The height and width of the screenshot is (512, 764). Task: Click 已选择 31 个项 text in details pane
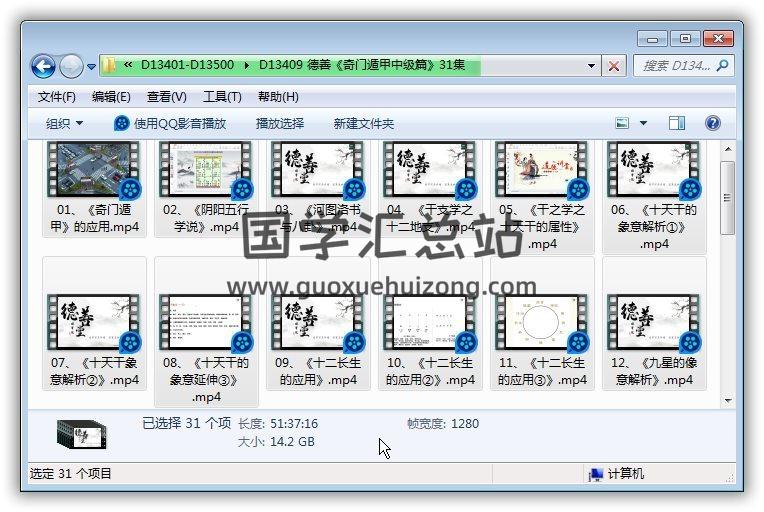(187, 423)
